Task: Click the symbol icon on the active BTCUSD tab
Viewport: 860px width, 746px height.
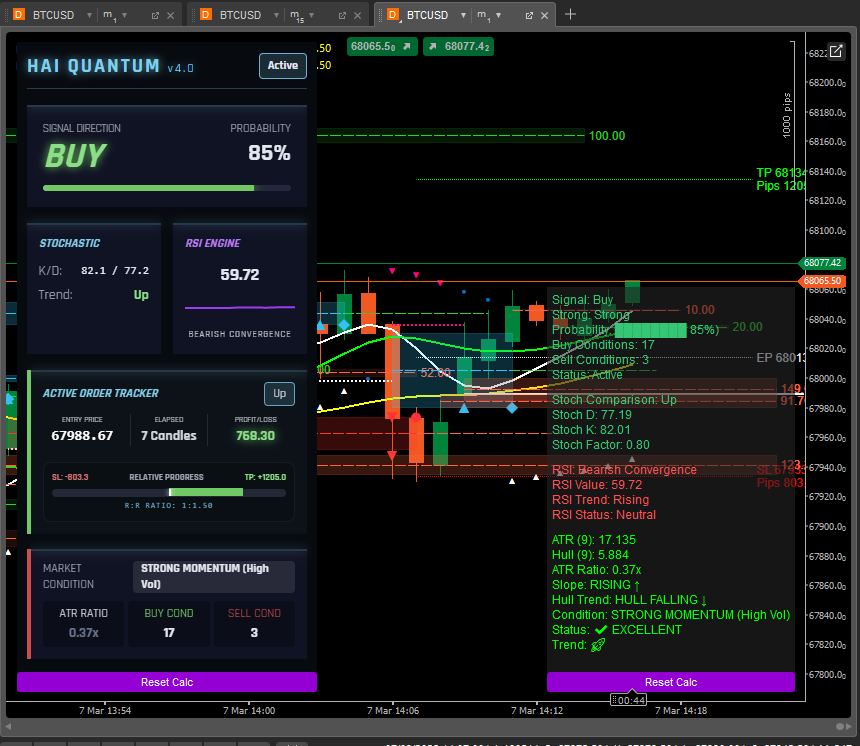Action: coord(392,15)
